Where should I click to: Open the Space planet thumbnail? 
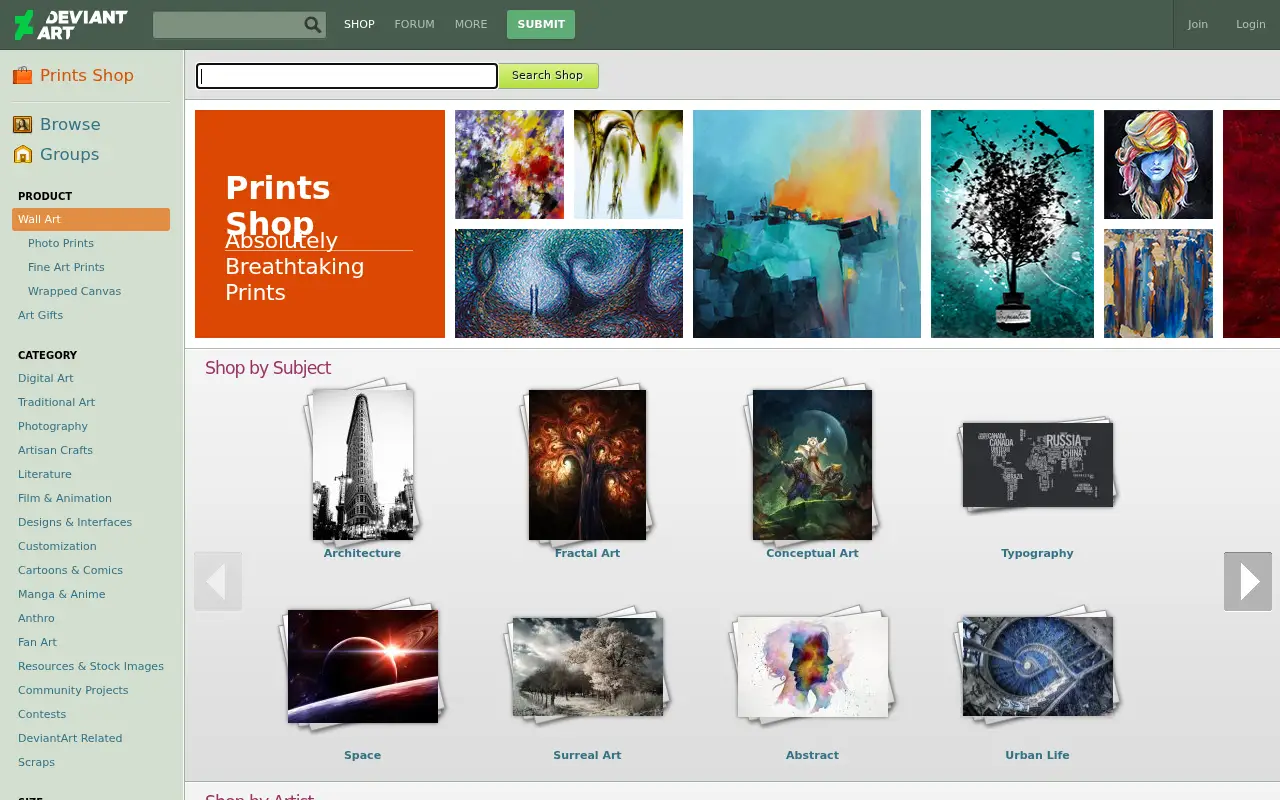[362, 666]
